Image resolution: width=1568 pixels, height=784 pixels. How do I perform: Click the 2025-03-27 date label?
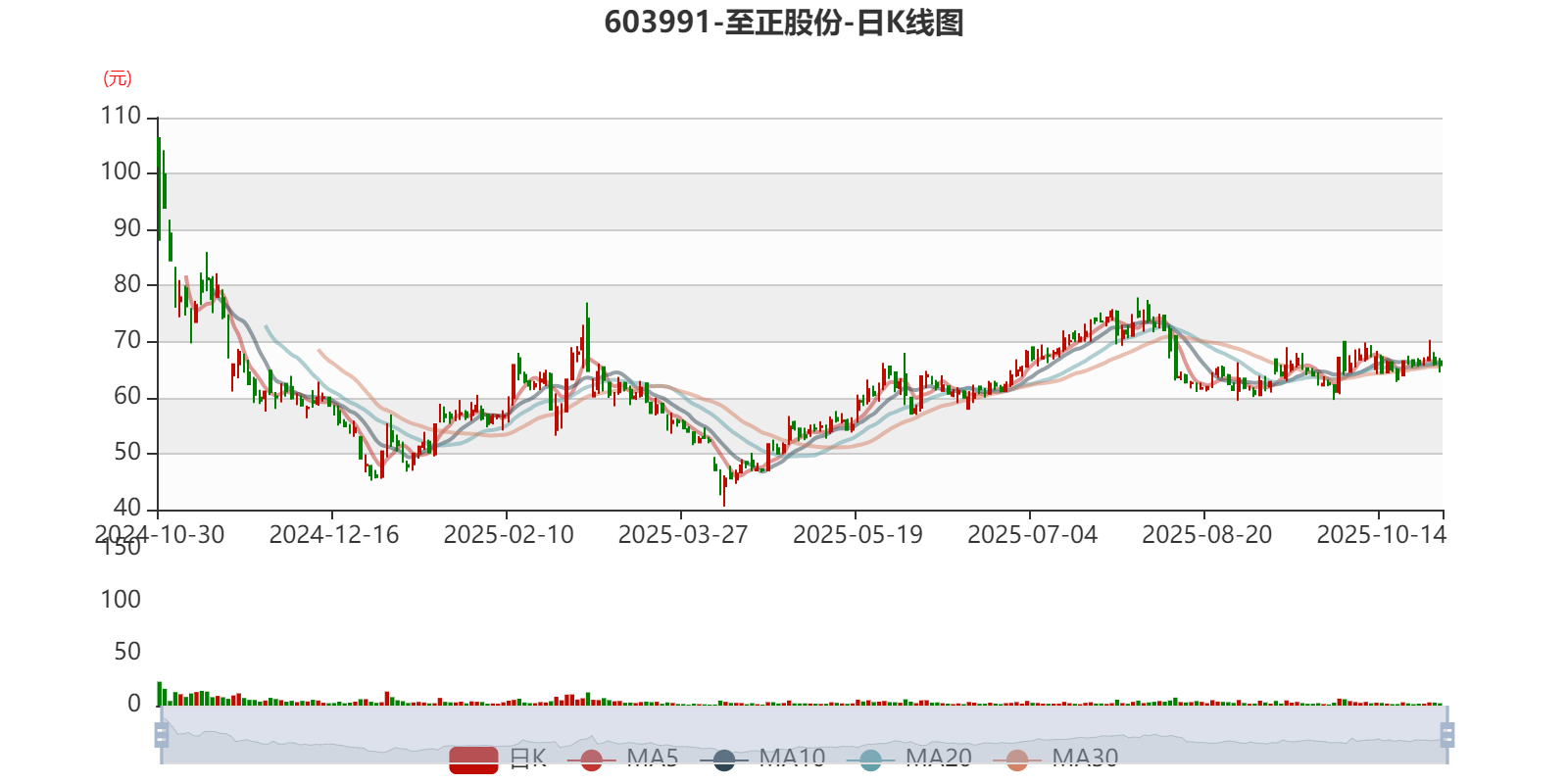[x=683, y=535]
